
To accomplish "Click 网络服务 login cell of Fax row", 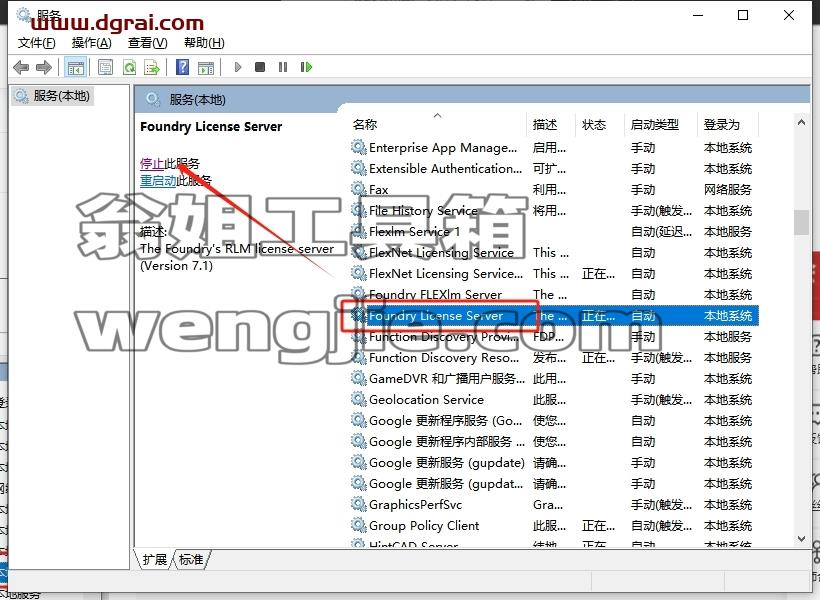I will point(727,189).
